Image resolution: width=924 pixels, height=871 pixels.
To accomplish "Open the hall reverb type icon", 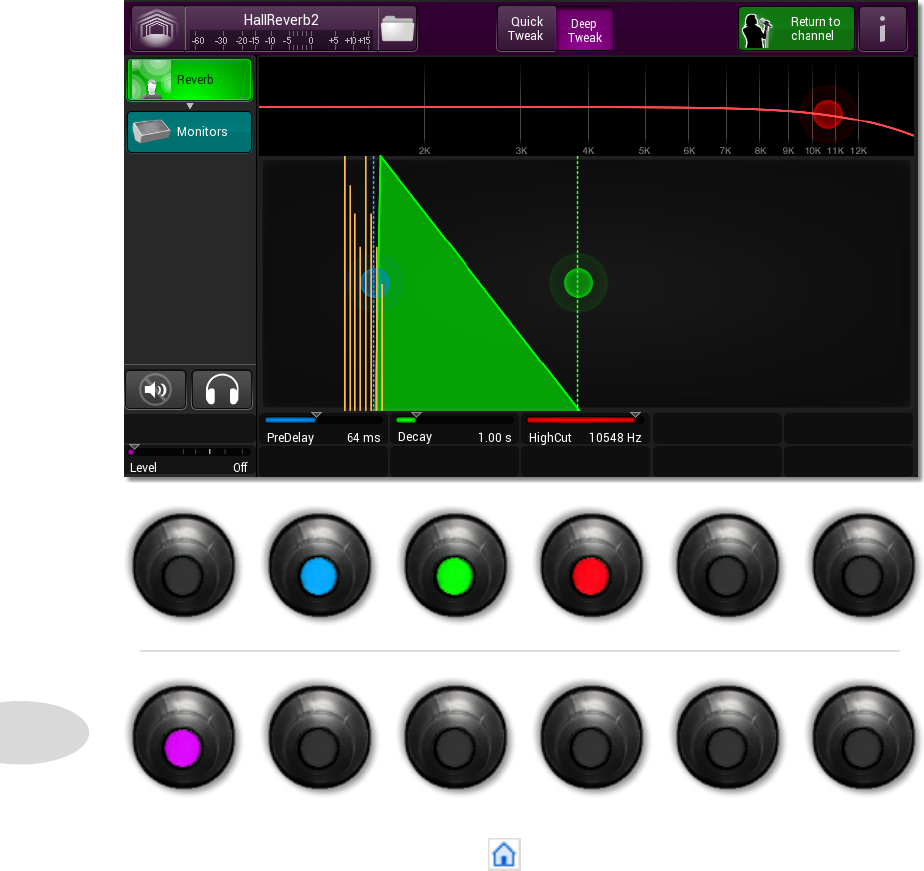I will (x=157, y=28).
